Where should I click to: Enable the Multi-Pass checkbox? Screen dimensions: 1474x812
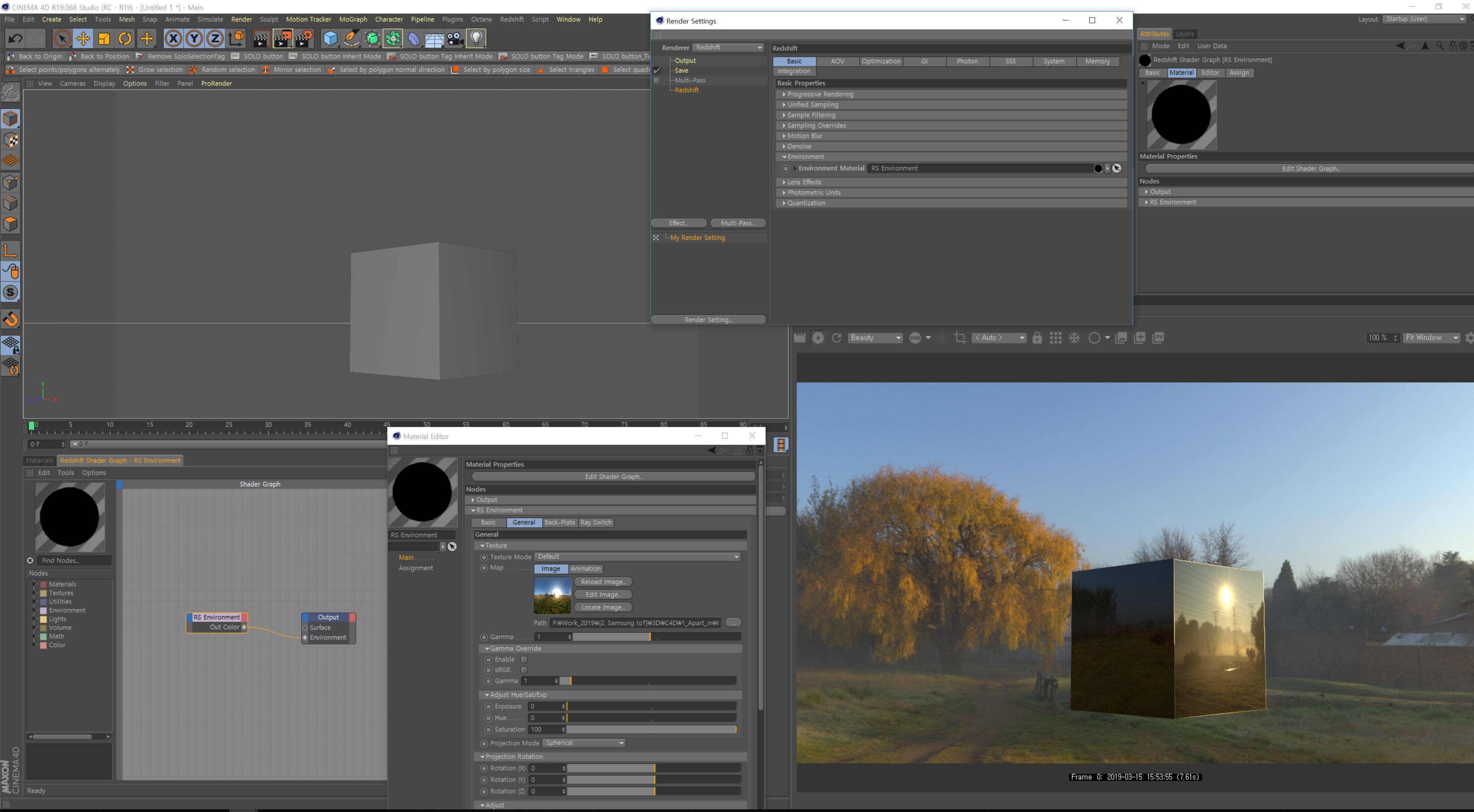click(x=657, y=81)
